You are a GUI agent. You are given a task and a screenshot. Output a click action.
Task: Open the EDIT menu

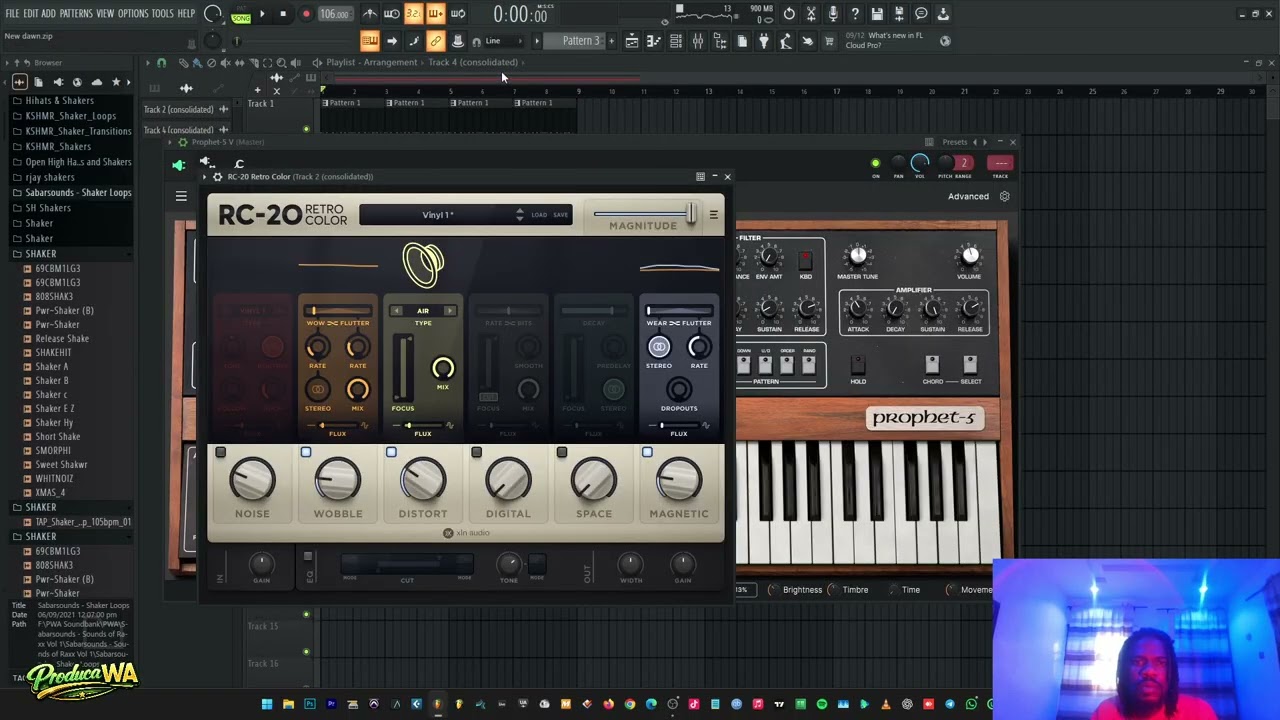coord(31,14)
